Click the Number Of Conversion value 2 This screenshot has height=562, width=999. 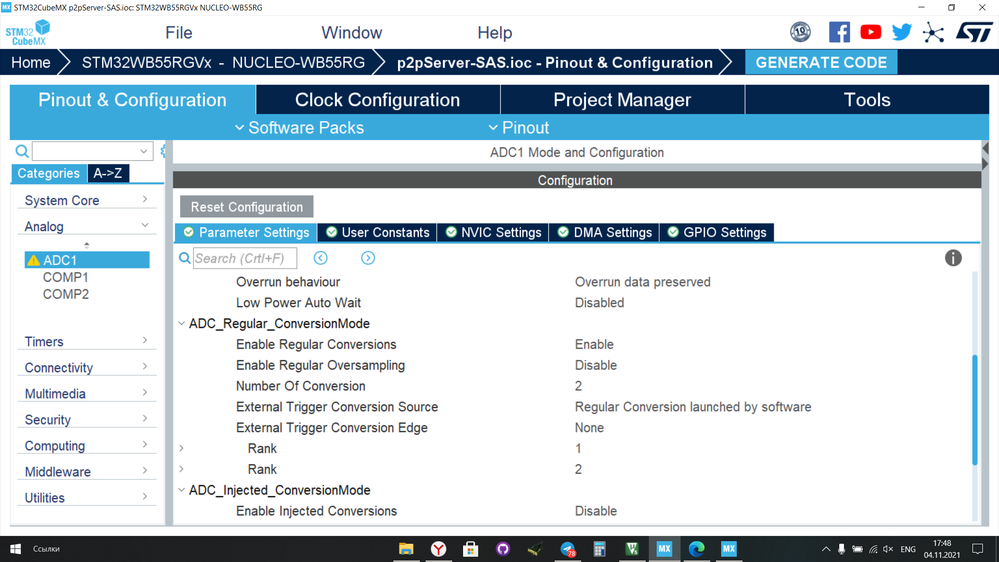tap(578, 386)
